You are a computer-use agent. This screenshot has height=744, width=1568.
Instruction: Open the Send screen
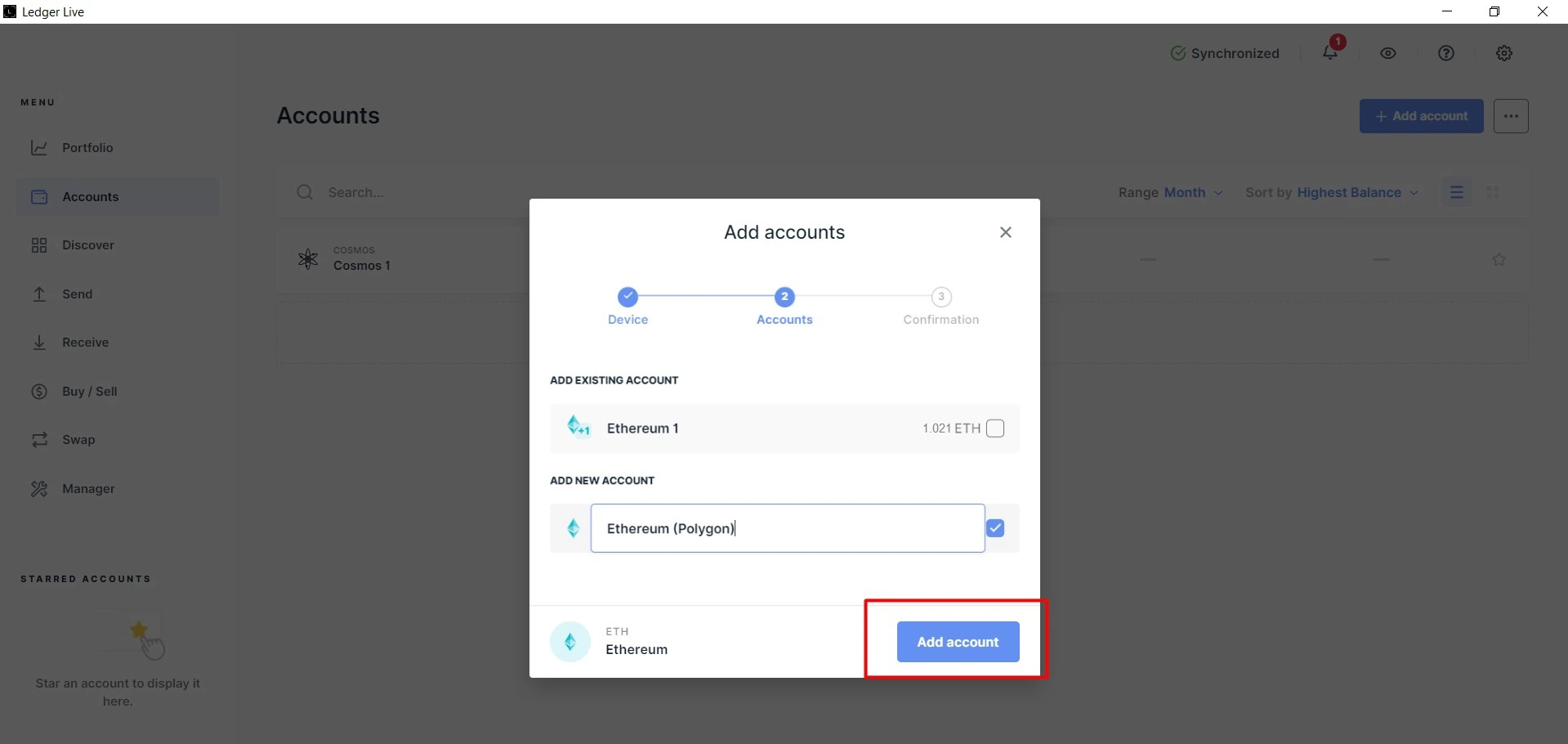78,294
